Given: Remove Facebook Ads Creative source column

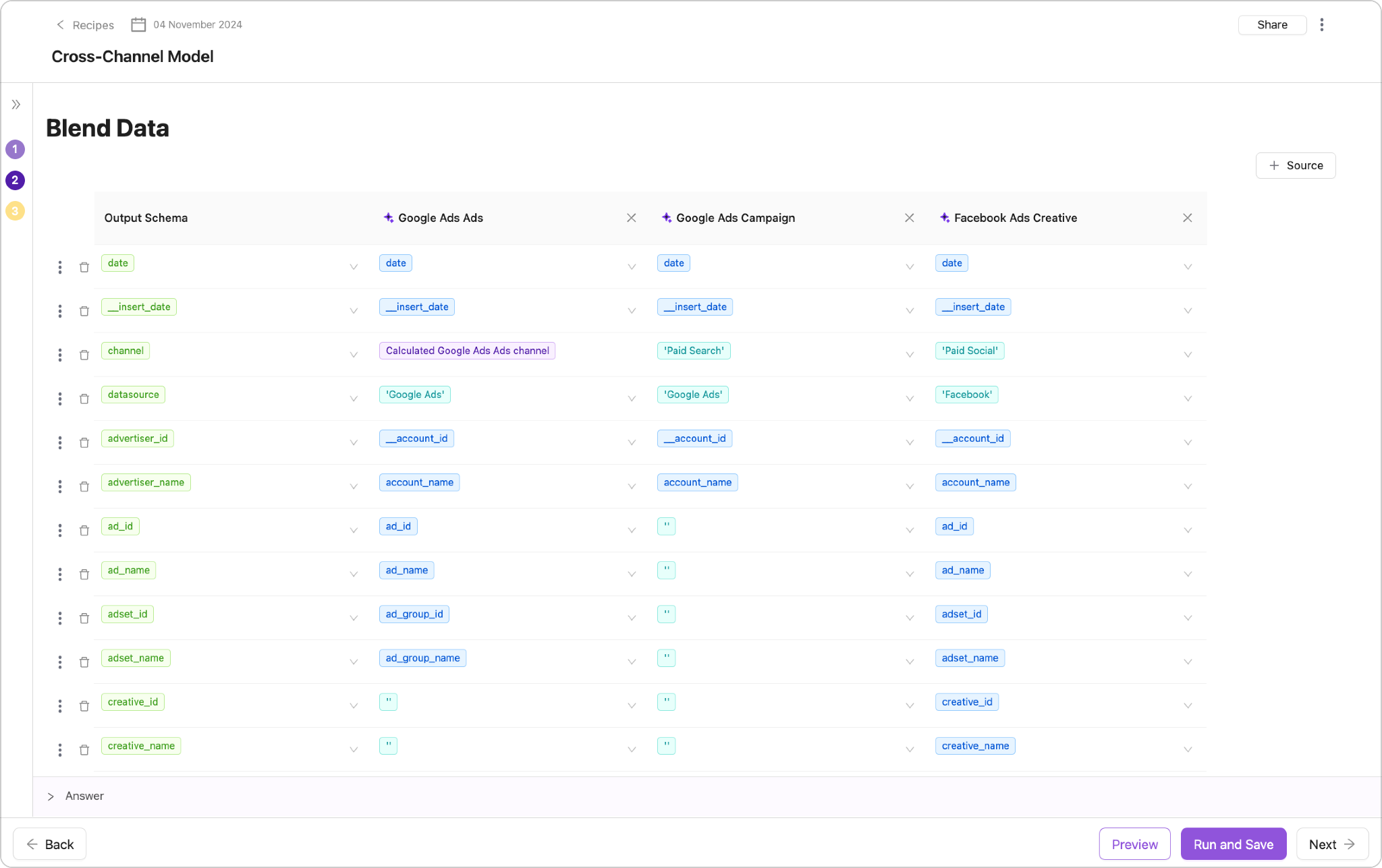Looking at the screenshot, I should pos(1187,218).
